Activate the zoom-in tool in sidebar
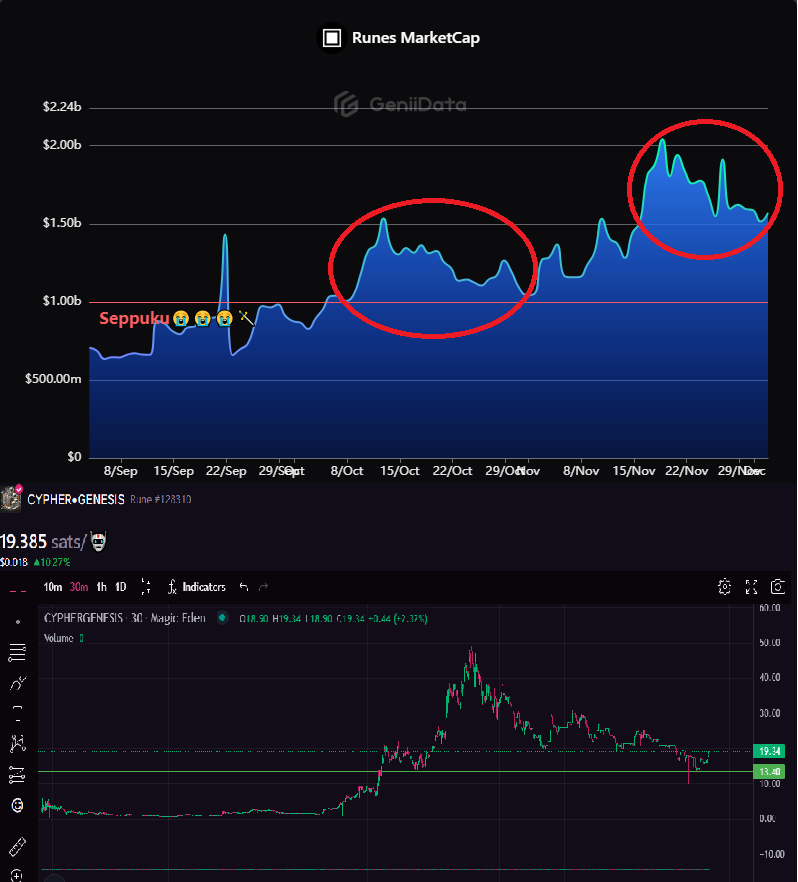The image size is (798, 882). [17, 875]
